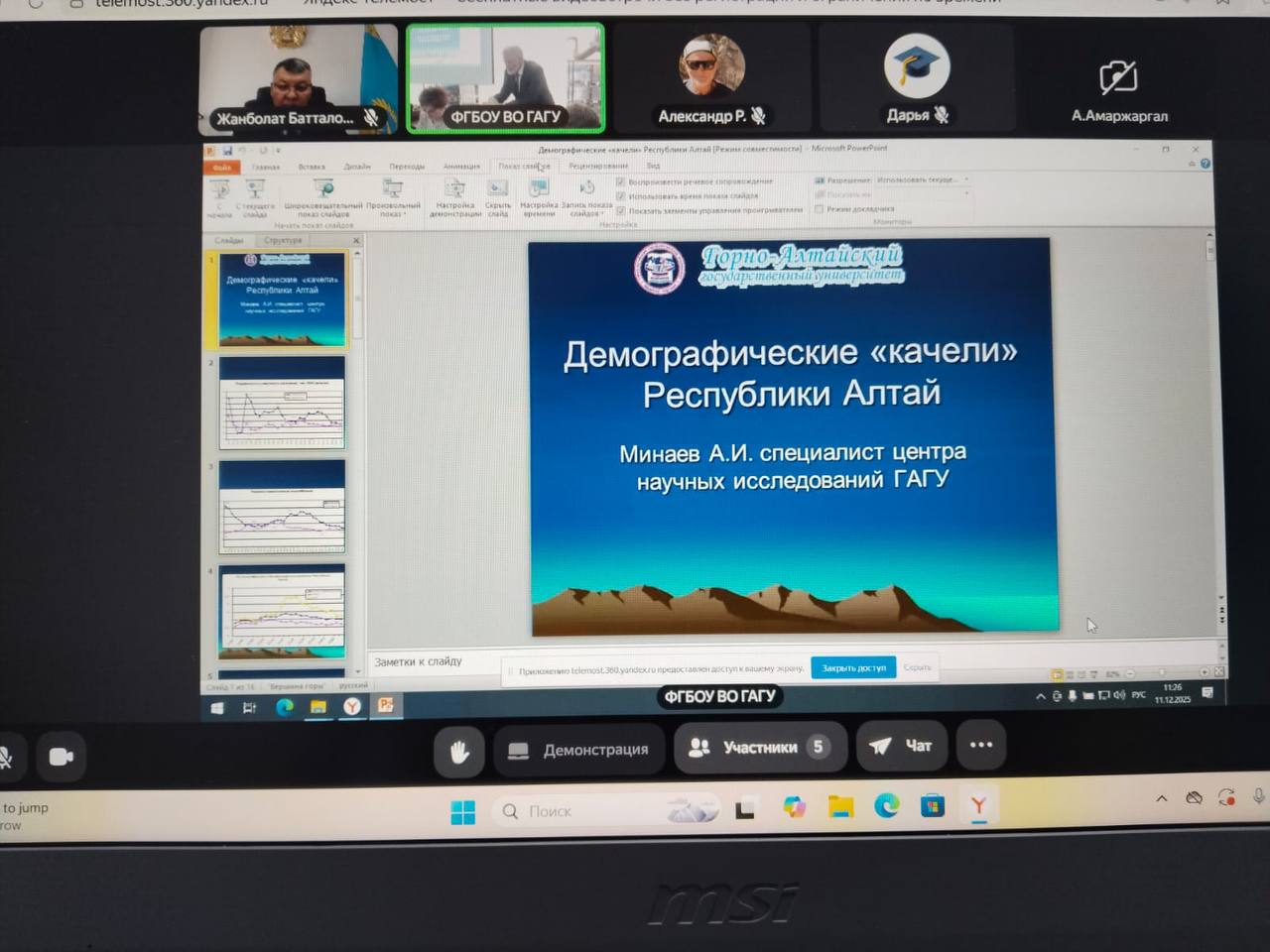The image size is (1270, 952).
Task: Open the Custom Slide Show dropdown
Action: 393,197
